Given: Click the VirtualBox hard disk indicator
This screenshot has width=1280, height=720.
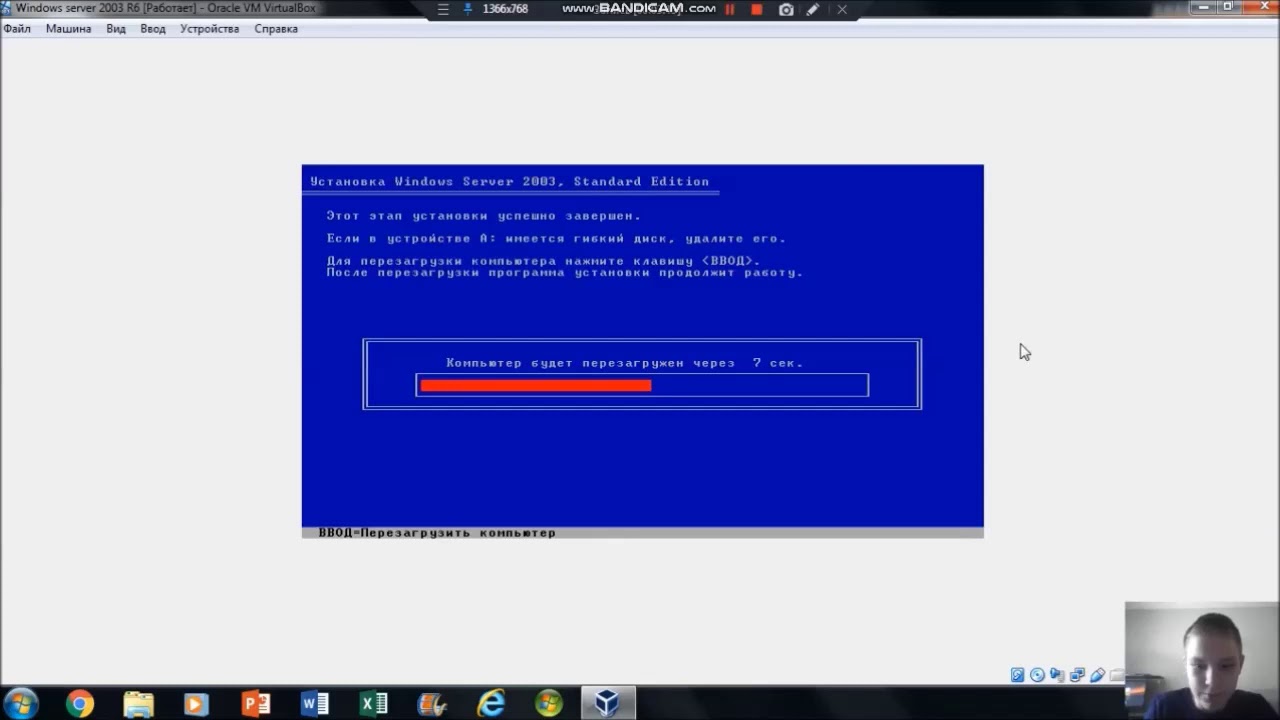Looking at the screenshot, I should (1017, 675).
